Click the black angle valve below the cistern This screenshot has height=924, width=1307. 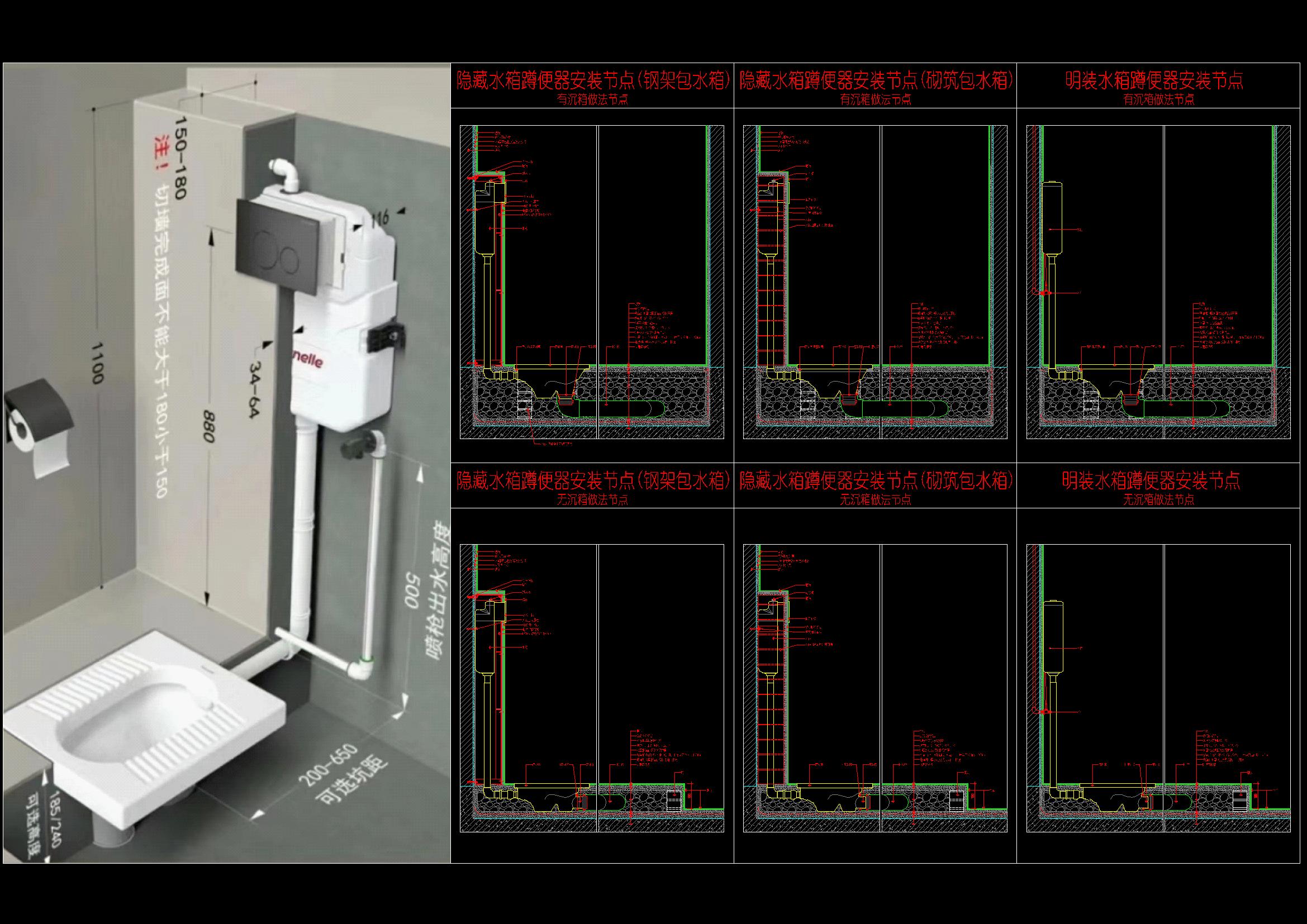pos(357,445)
